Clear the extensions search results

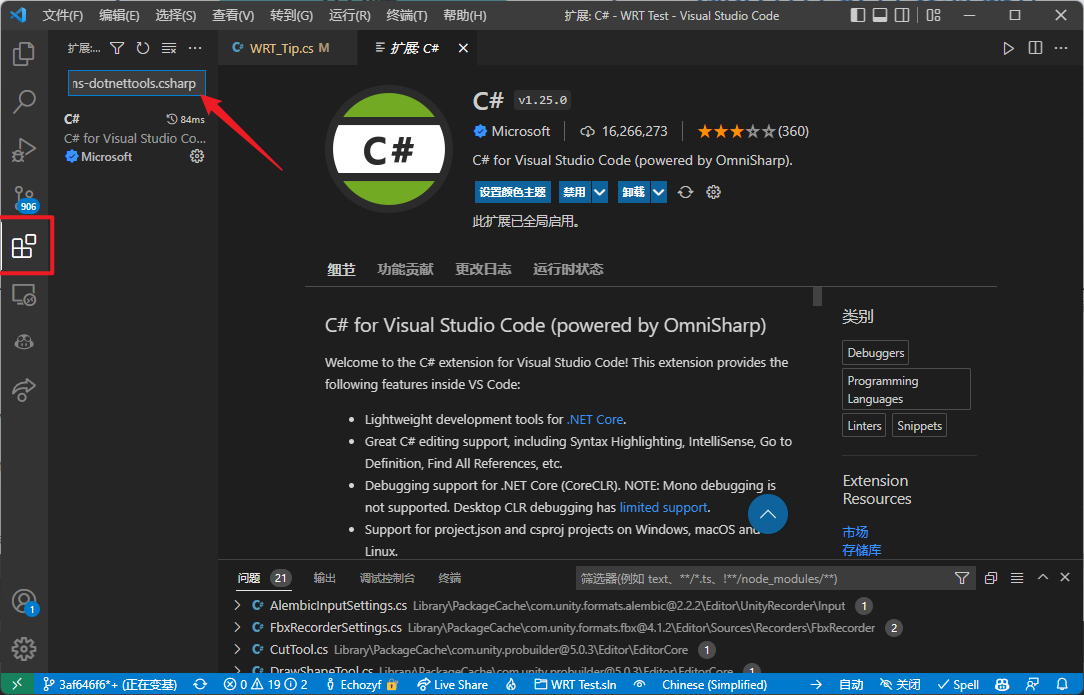click(x=169, y=48)
